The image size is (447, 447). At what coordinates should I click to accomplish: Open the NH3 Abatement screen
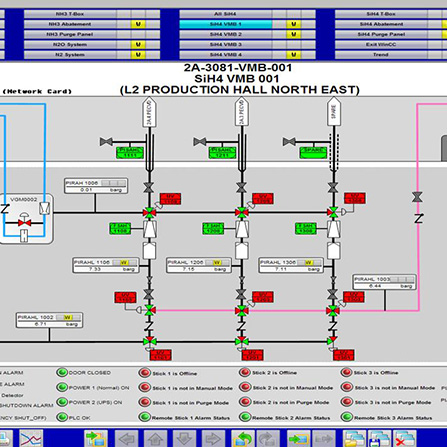pyautogui.click(x=70, y=24)
